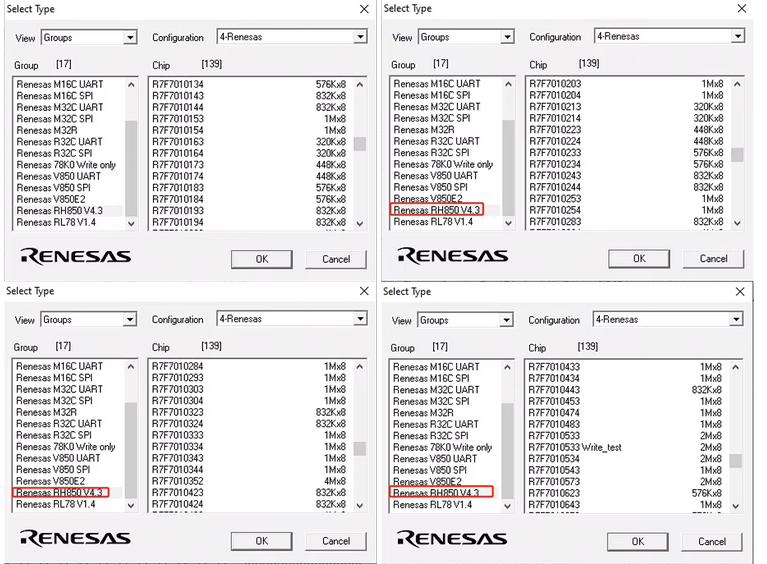Close the dialog listing chip R7F7010433
This screenshot has height=564, width=767.
(740, 292)
